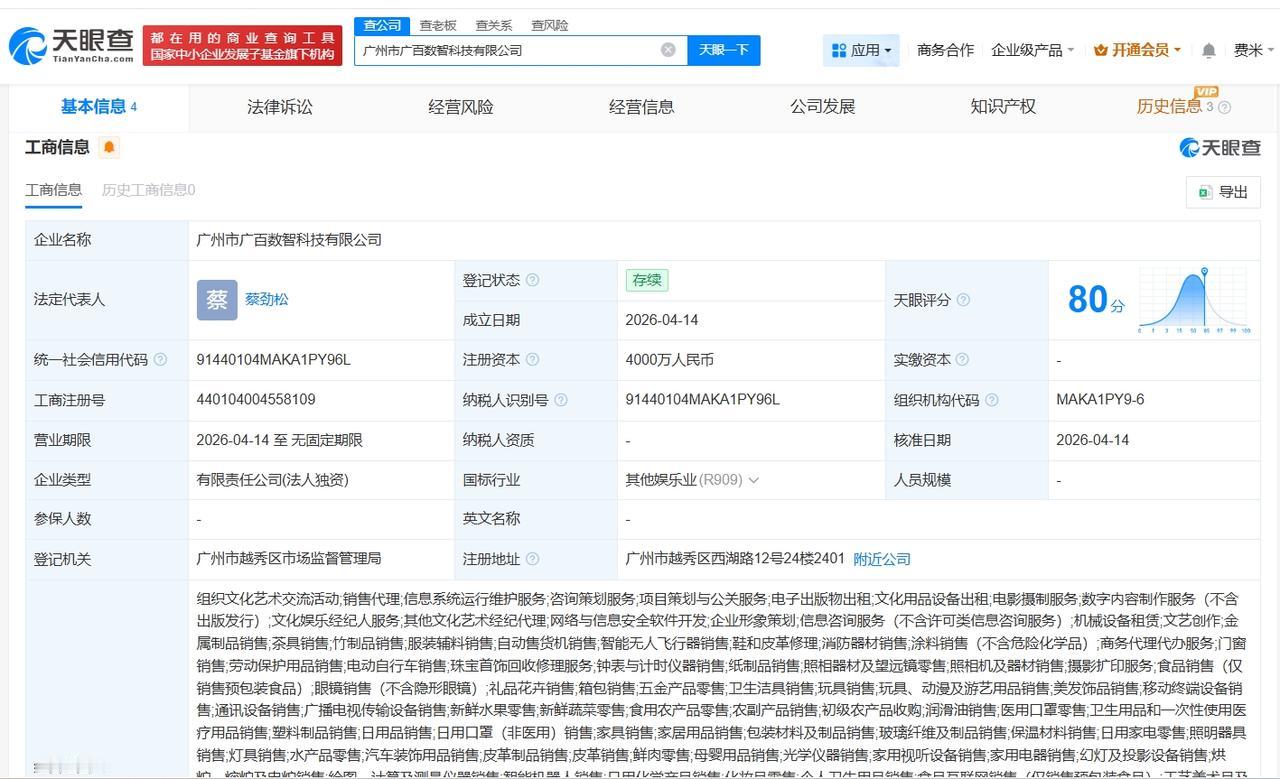Click the question mark beside 注册资本
1280x779 pixels.
tap(535, 360)
